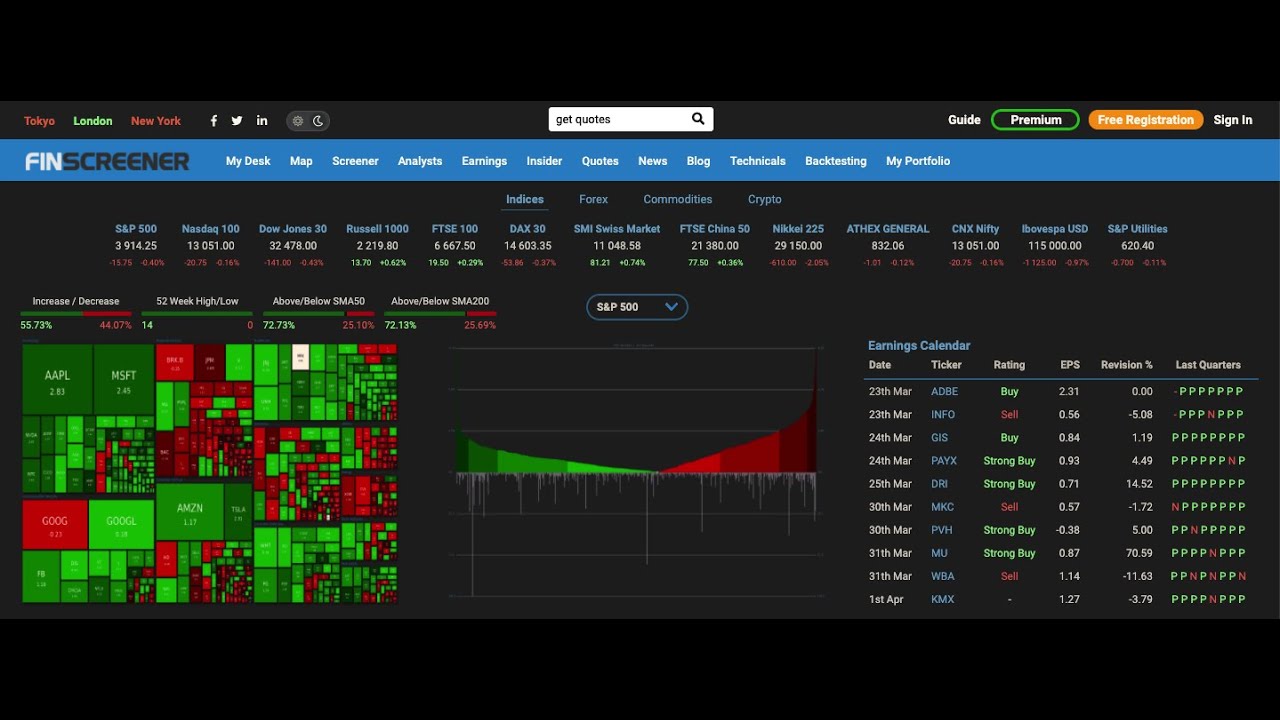This screenshot has width=1280, height=720.
Task: Click the FINSCREENER logo
Action: [107, 161]
